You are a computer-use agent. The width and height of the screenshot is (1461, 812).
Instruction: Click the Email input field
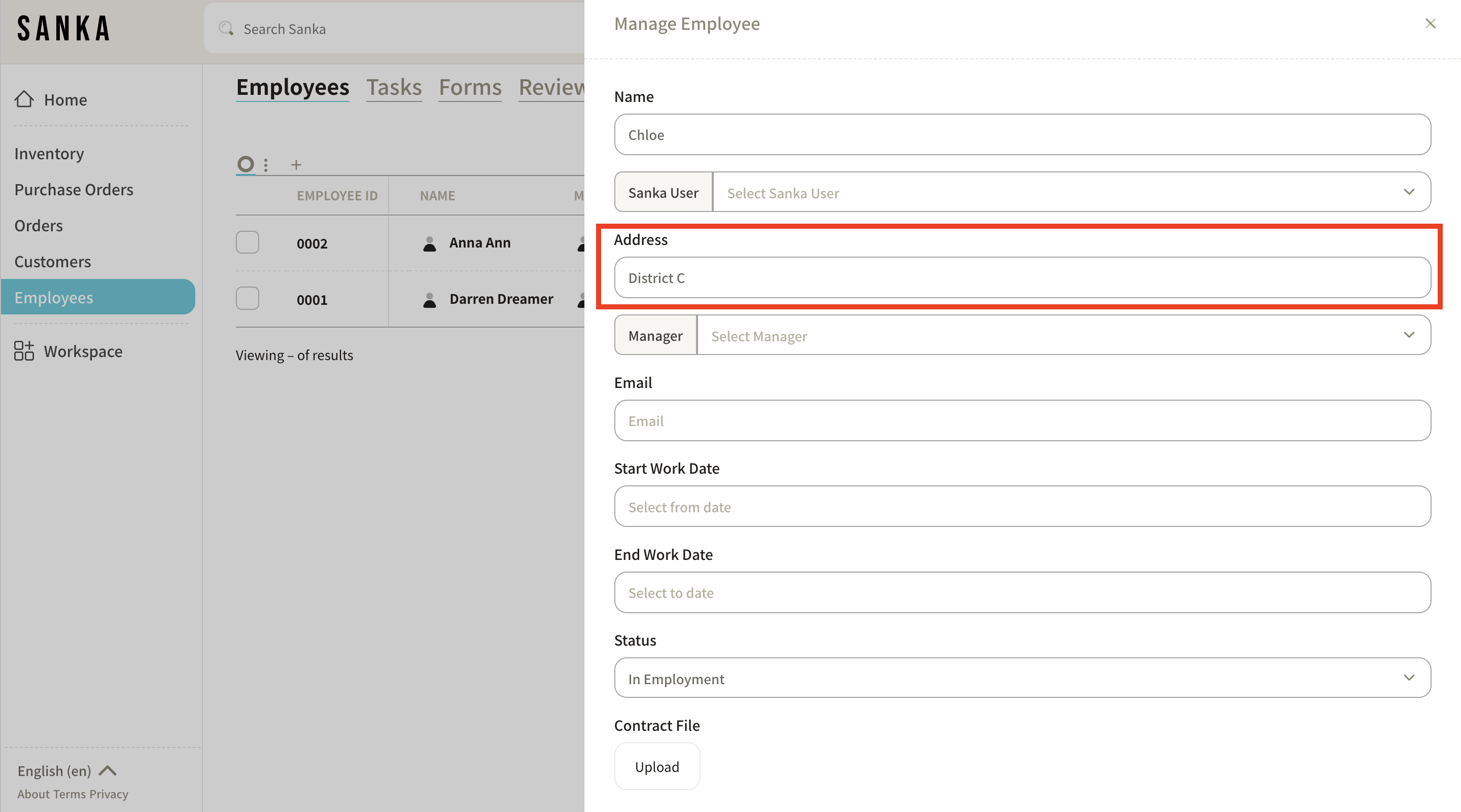1022,421
